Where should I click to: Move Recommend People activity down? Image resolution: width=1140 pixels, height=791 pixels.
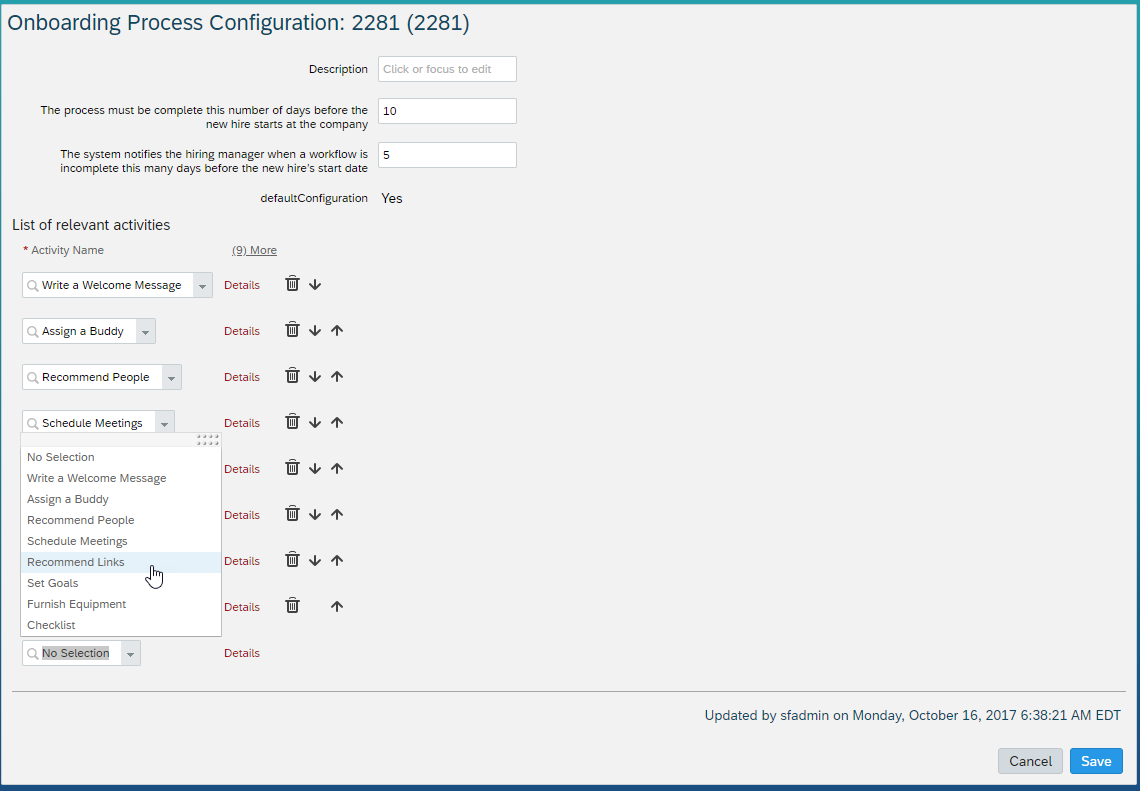pos(315,377)
